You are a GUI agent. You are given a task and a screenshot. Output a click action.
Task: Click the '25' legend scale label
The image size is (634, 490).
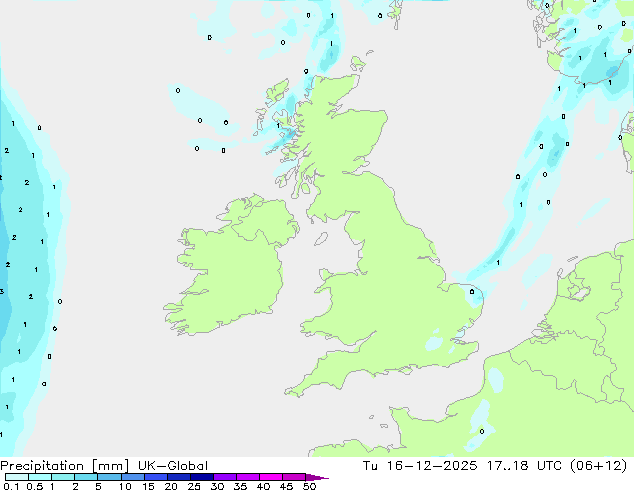194,486
